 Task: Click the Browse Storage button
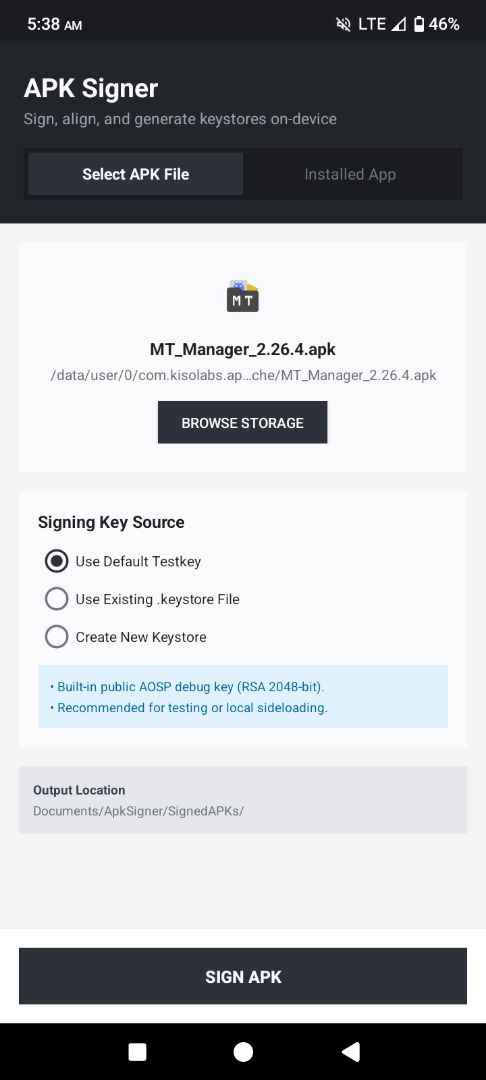(242, 422)
